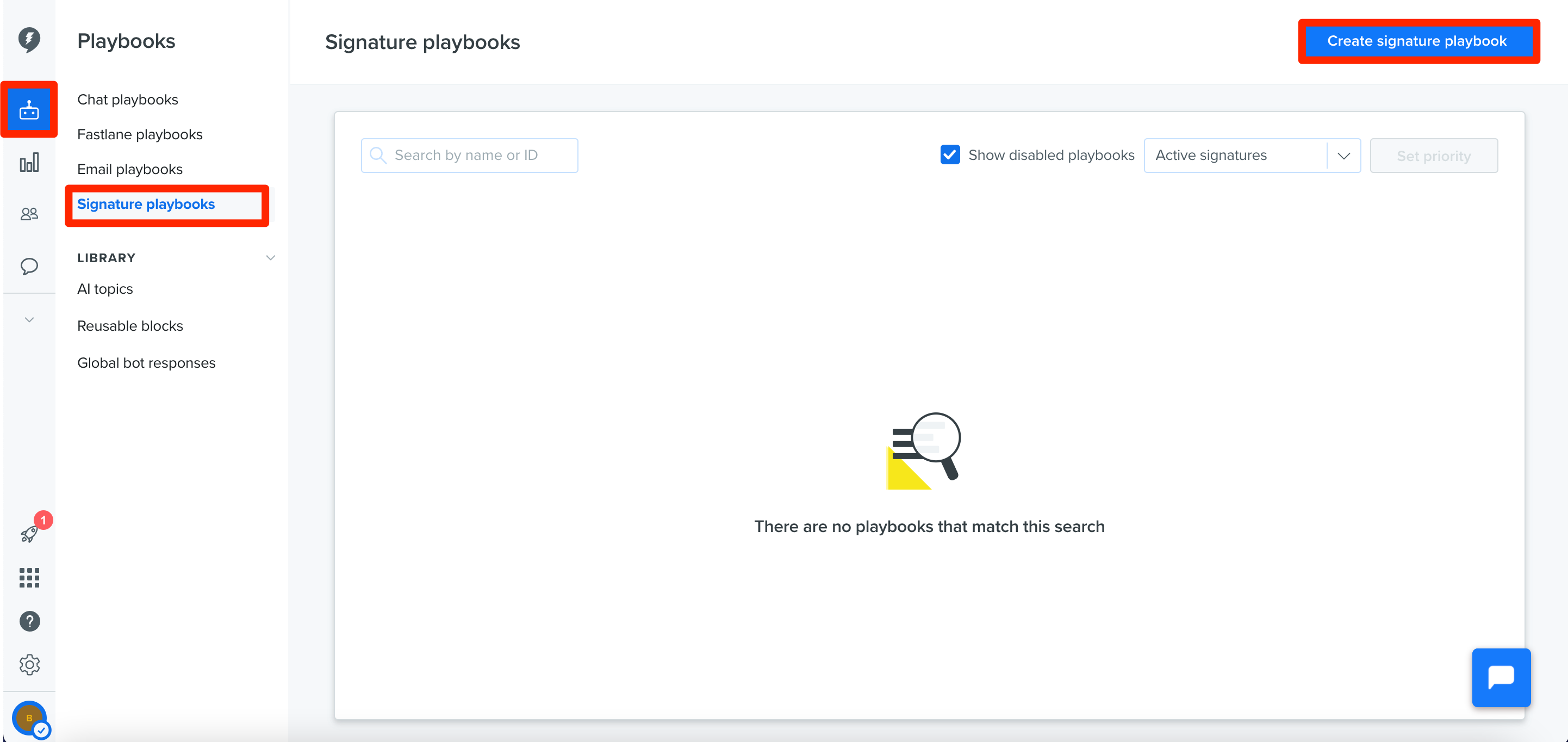The width and height of the screenshot is (1568, 742).
Task: Open the help question mark icon
Action: coord(29,621)
